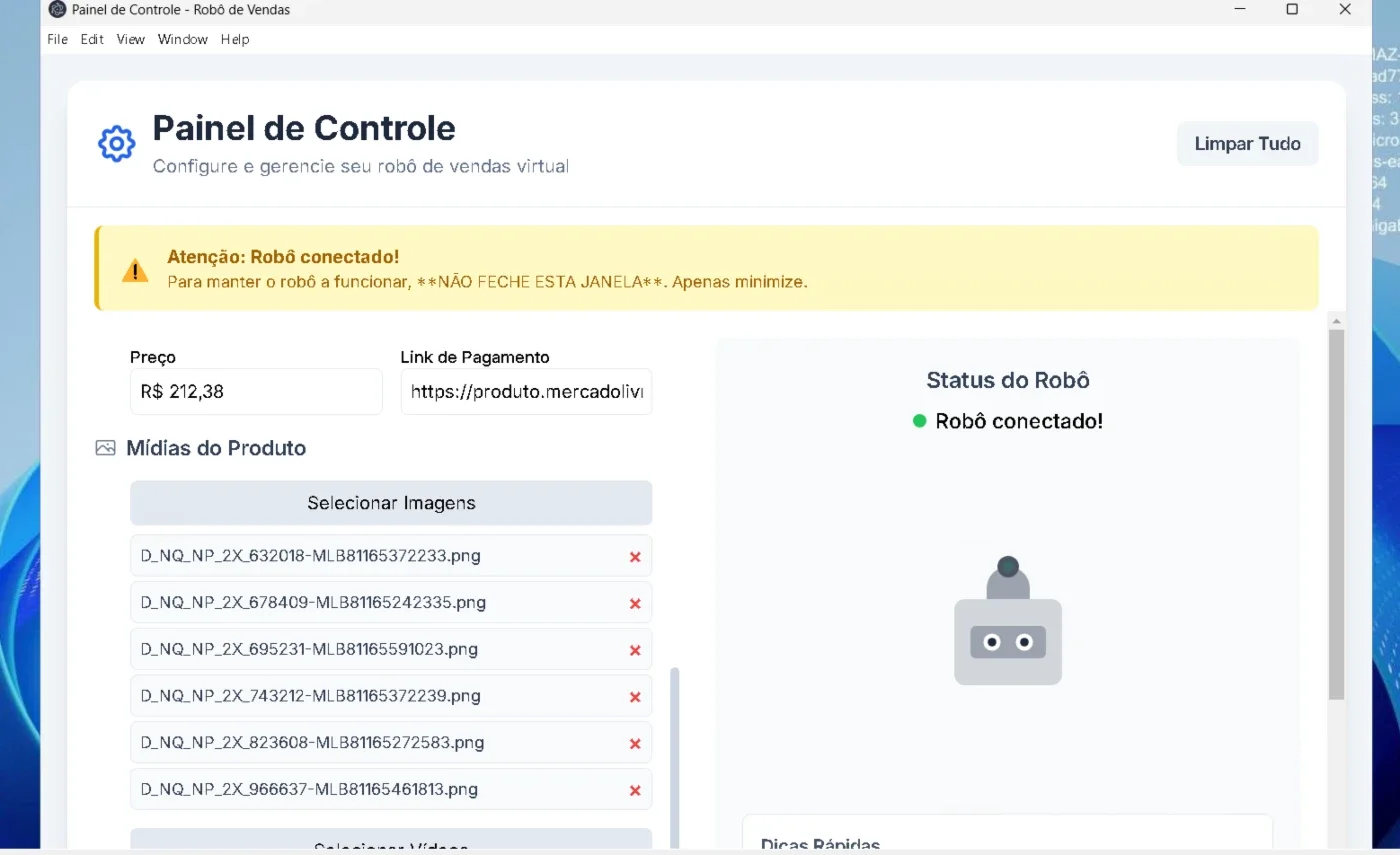The height and width of the screenshot is (855, 1400).
Task: Click the green connected status dot
Action: coord(920,421)
